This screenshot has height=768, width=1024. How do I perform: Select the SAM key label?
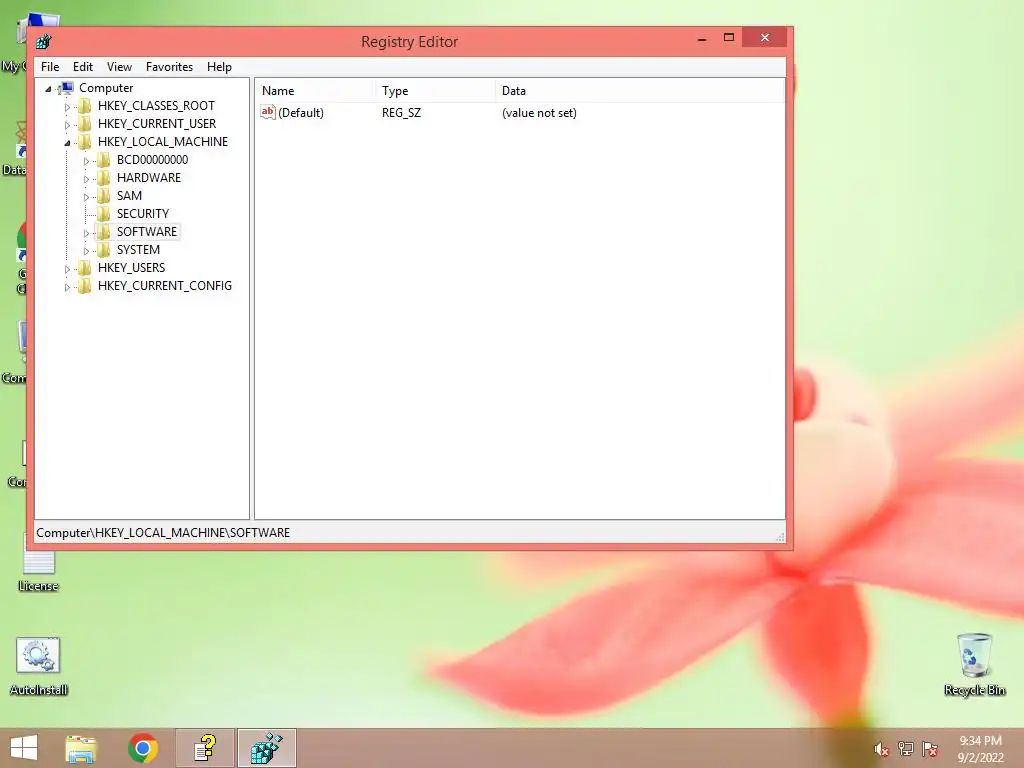tap(129, 195)
